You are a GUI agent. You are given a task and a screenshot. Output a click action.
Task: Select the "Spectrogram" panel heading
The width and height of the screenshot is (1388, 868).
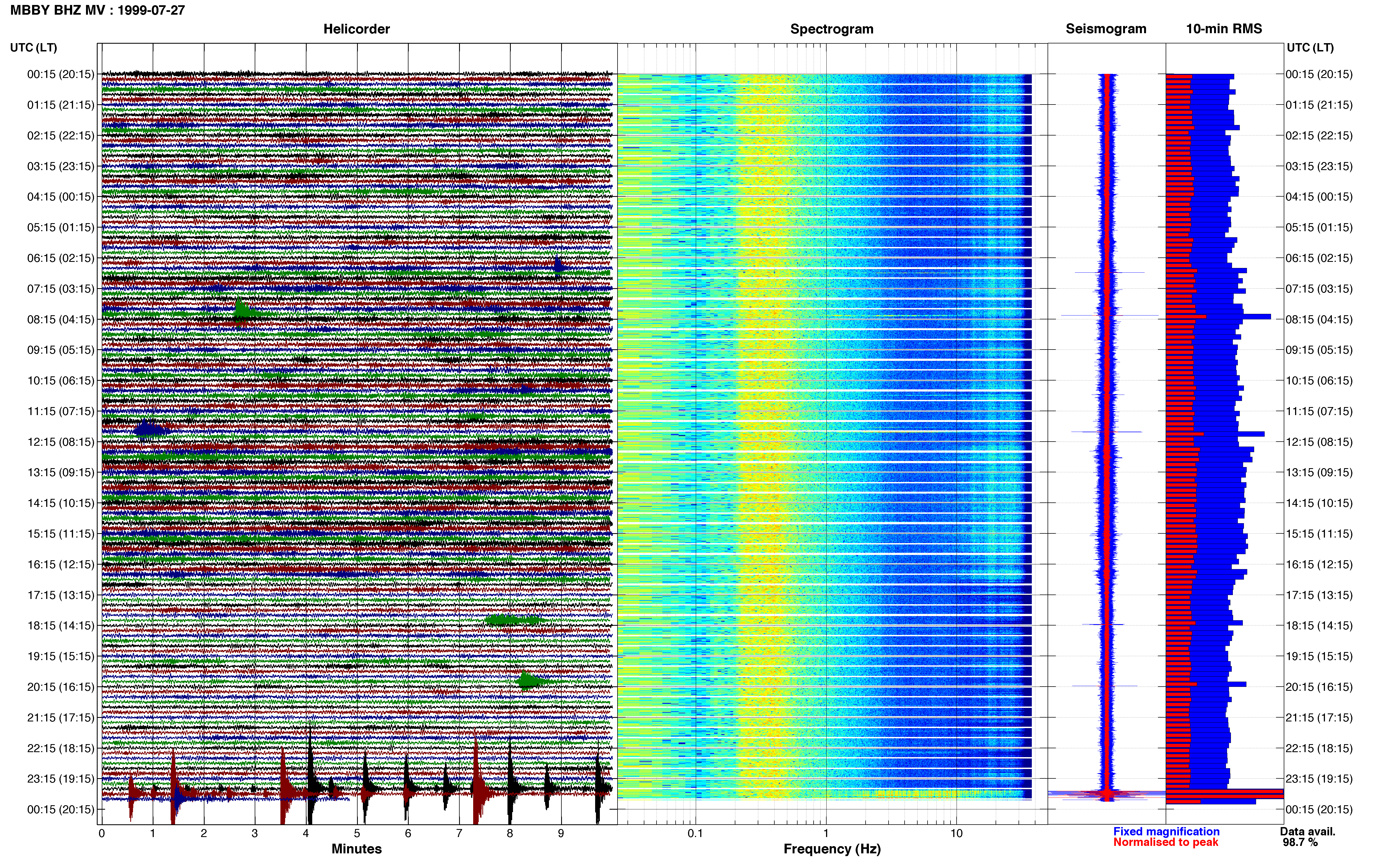click(832, 29)
